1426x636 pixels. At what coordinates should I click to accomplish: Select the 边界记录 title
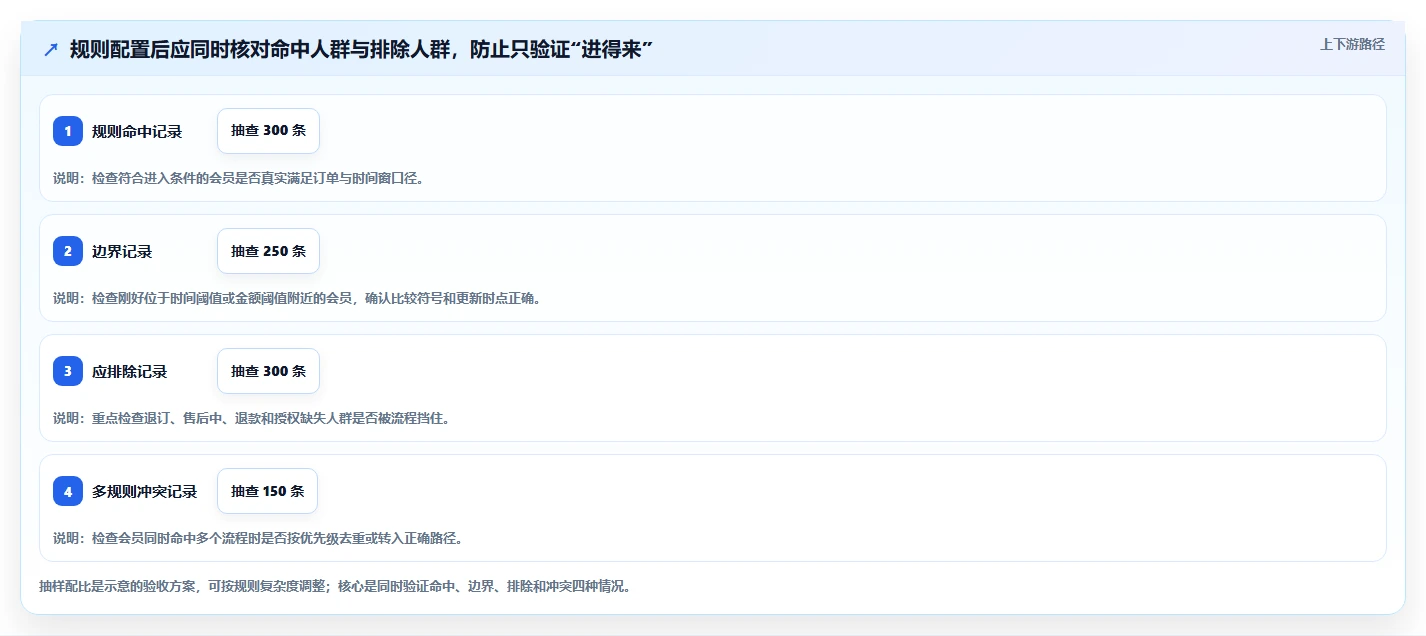point(122,251)
